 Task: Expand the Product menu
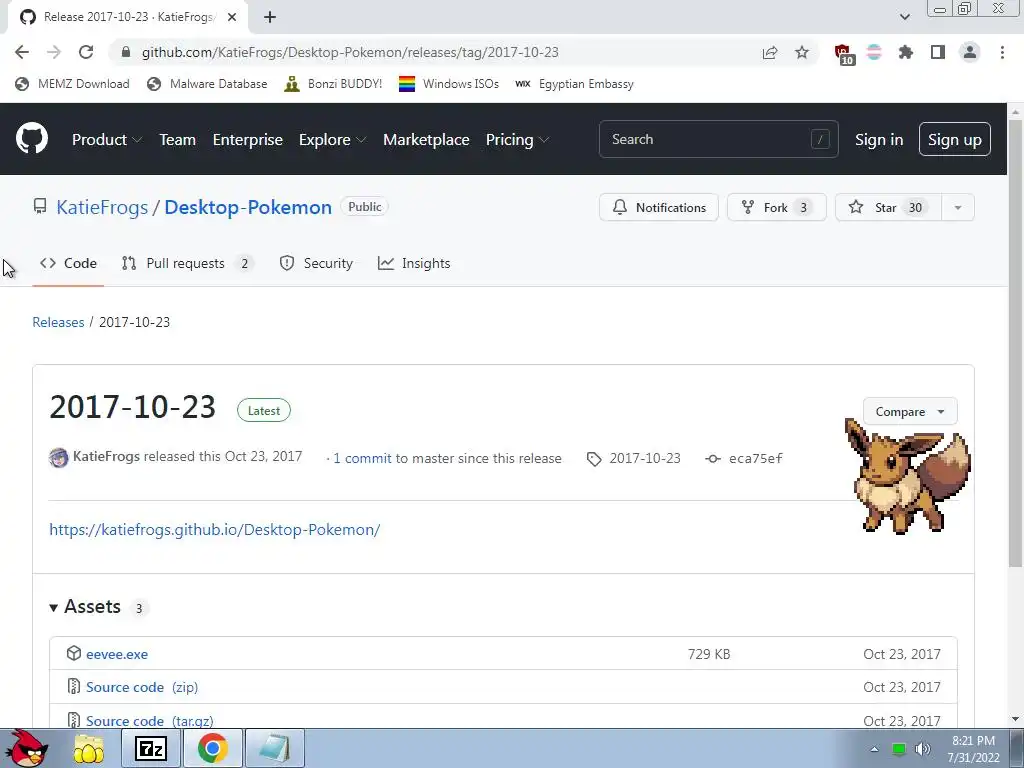click(107, 139)
